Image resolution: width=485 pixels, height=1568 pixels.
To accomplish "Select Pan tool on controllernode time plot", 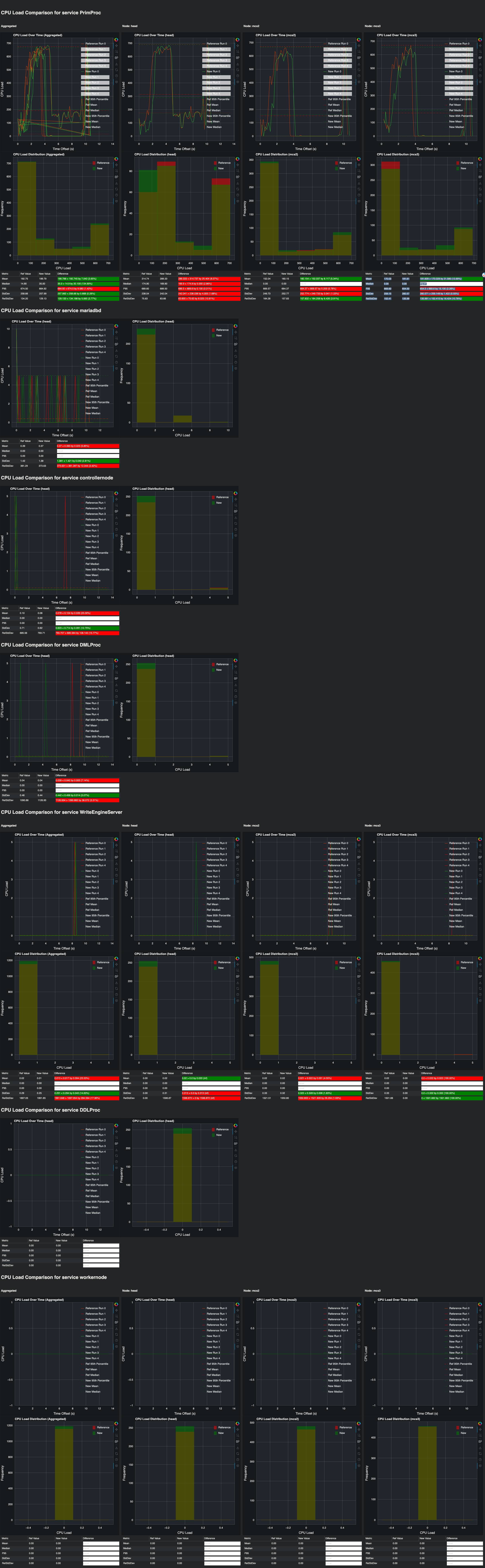I will (116, 499).
